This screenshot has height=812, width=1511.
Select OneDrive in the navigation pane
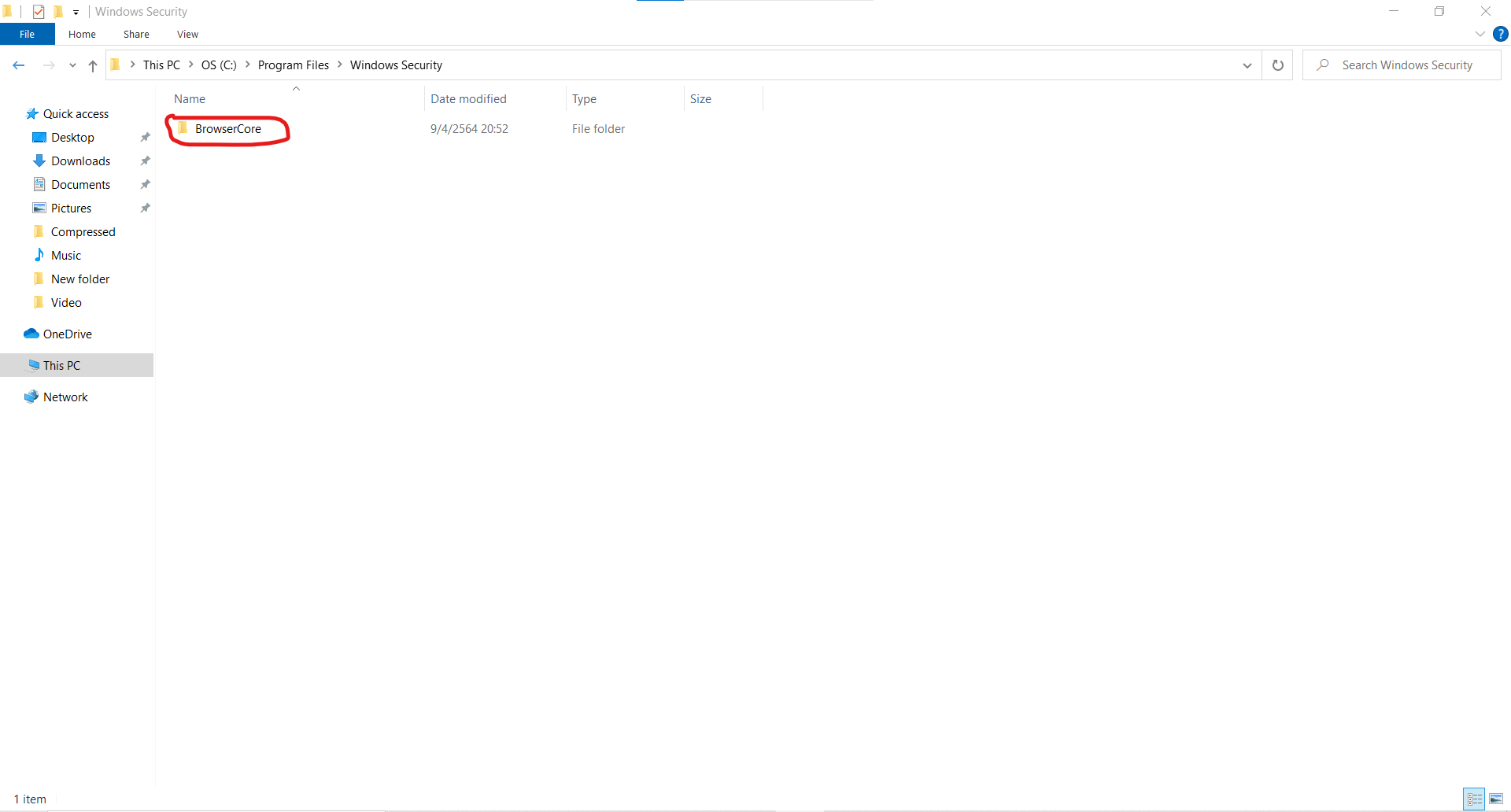(x=67, y=334)
